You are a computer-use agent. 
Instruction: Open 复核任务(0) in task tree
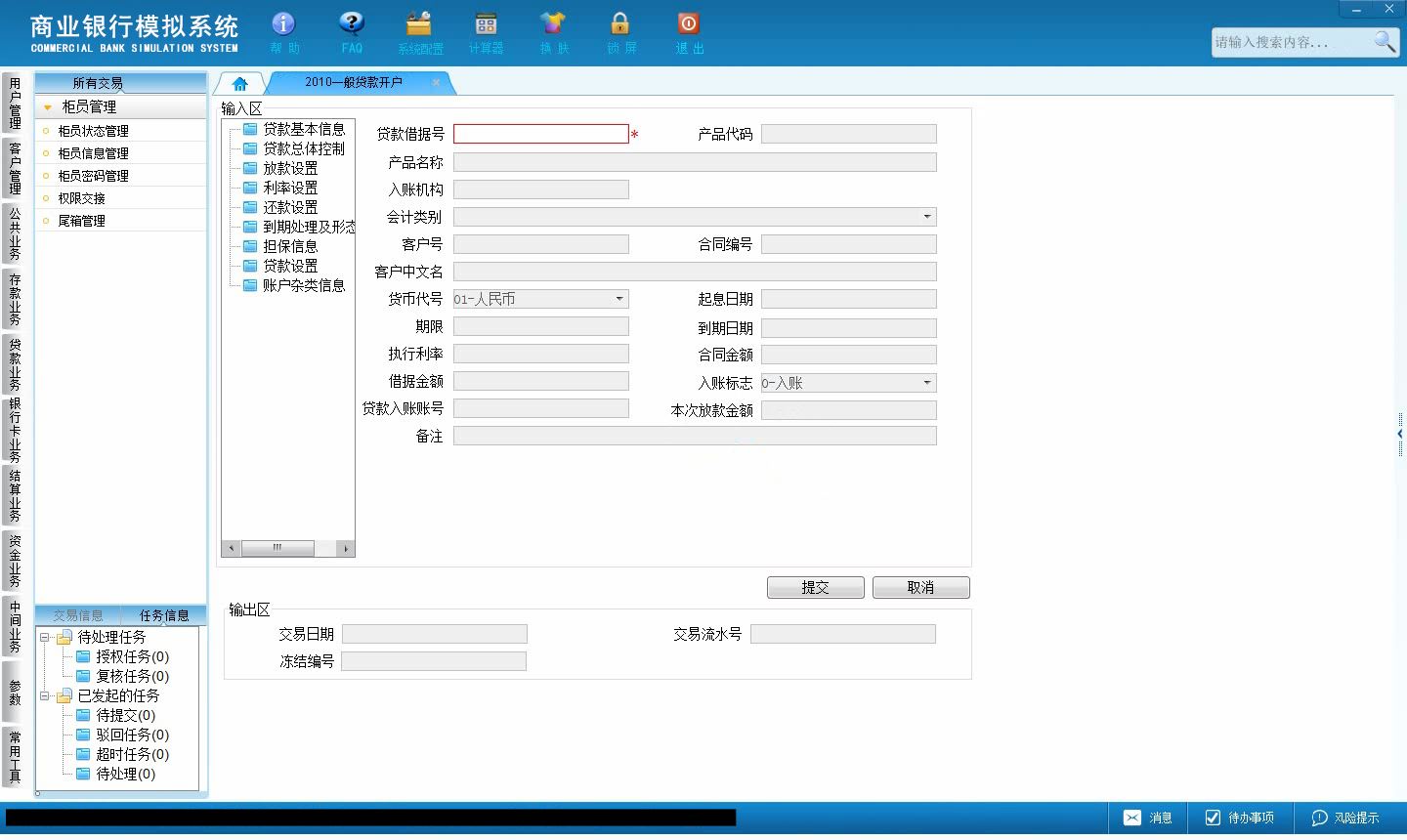pos(124,676)
